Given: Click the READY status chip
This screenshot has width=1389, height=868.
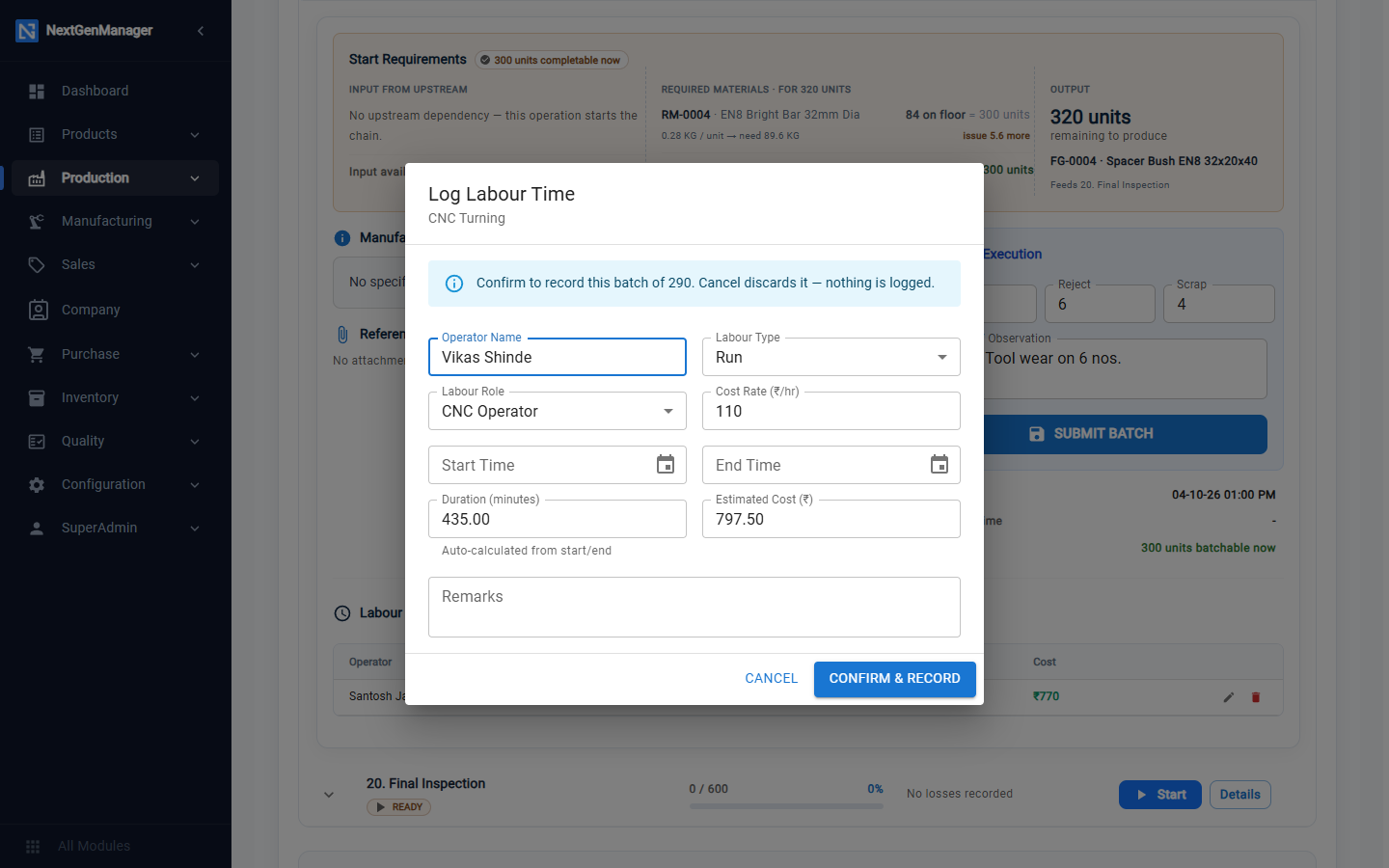Looking at the screenshot, I should [x=398, y=807].
